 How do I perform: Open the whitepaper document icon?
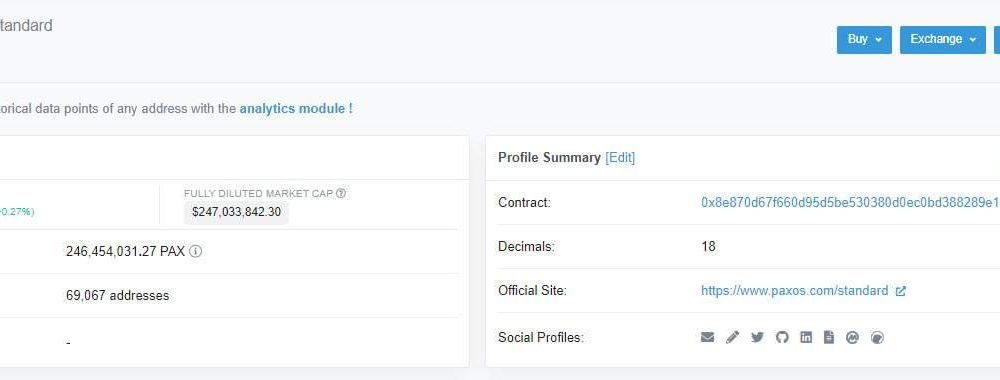tap(828, 337)
